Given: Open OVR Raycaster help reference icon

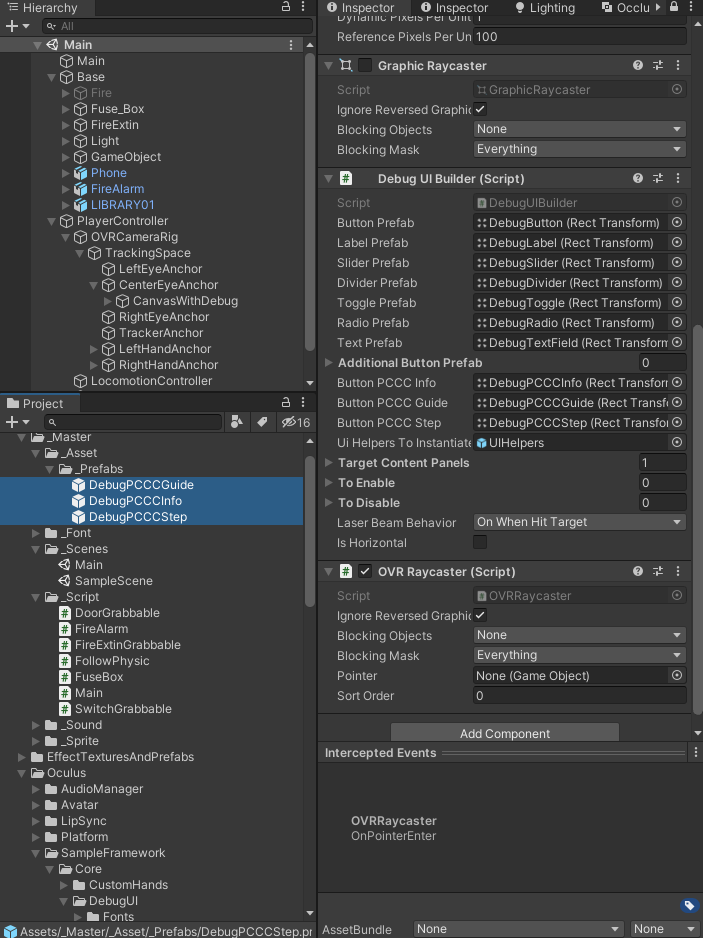Looking at the screenshot, I should [x=638, y=571].
